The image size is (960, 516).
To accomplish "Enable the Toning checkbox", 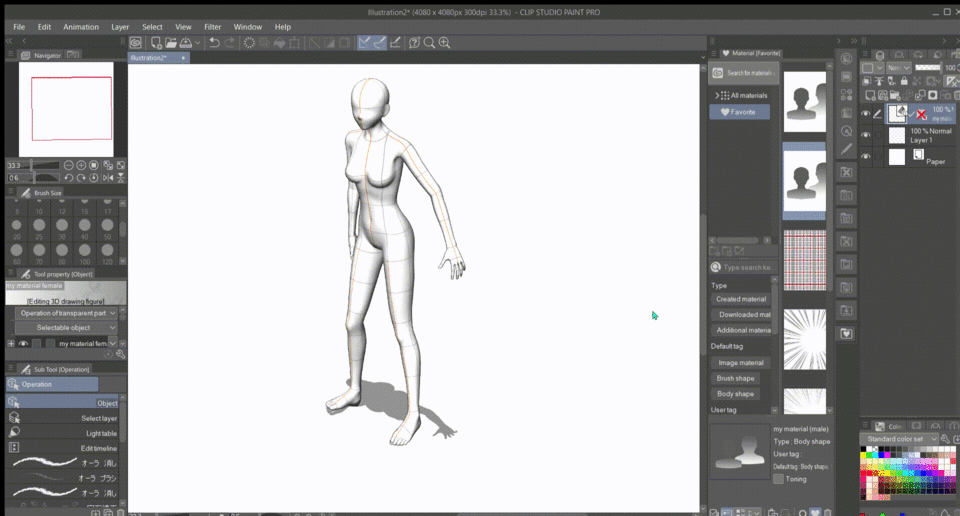I will click(778, 479).
